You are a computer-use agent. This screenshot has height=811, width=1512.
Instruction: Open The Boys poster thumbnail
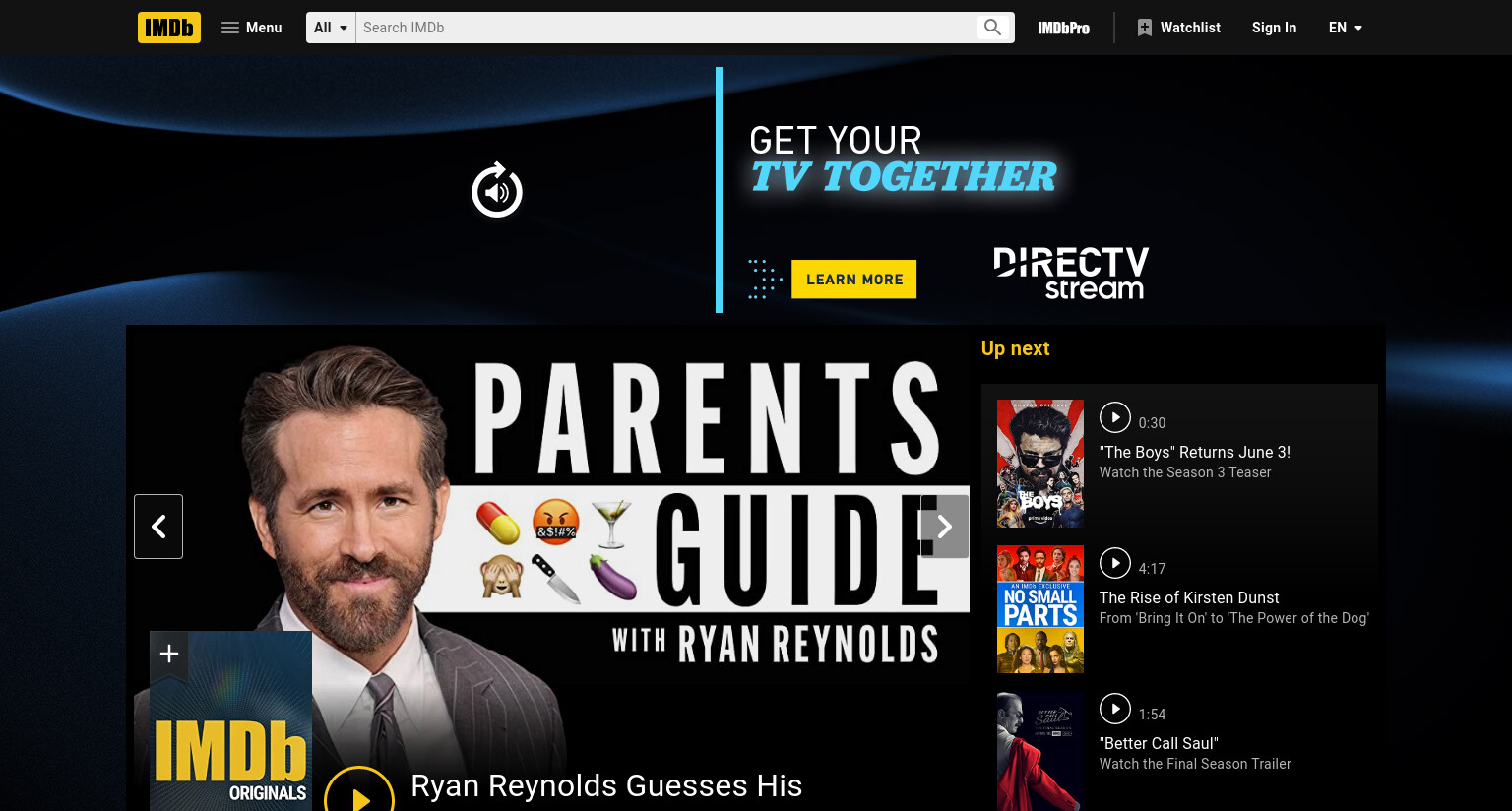1040,464
